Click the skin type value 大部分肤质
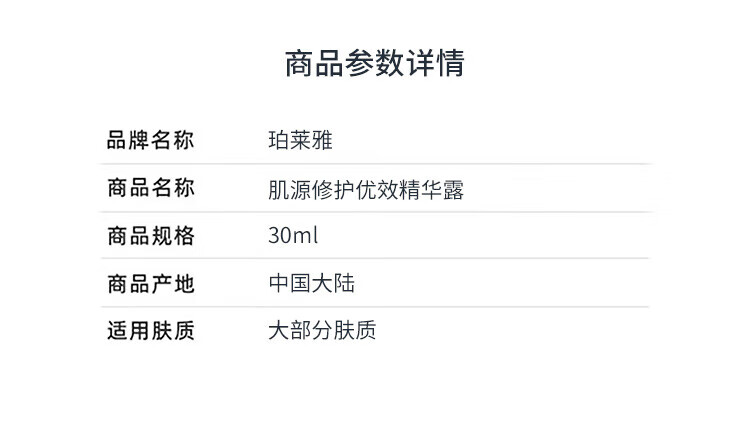 (x=322, y=331)
